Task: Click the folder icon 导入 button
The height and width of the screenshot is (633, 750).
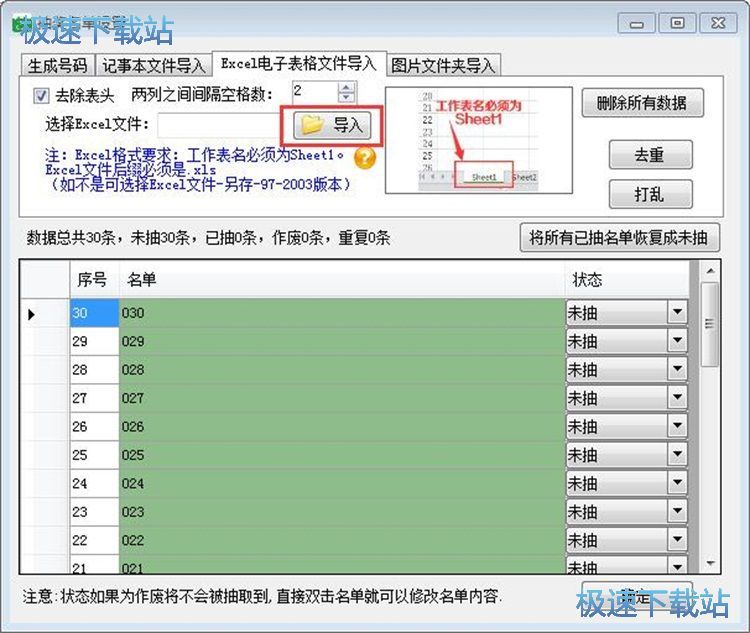Action: (x=332, y=125)
